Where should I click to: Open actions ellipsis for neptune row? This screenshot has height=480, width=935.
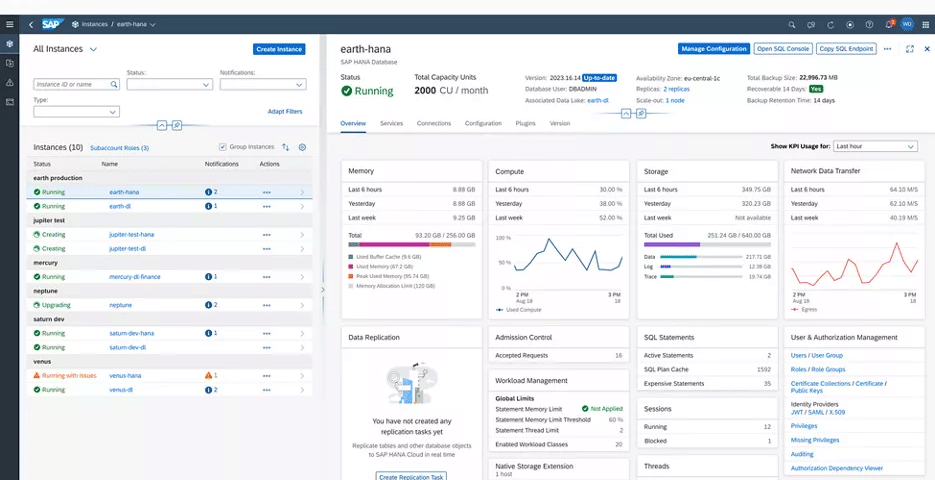[x=267, y=305]
